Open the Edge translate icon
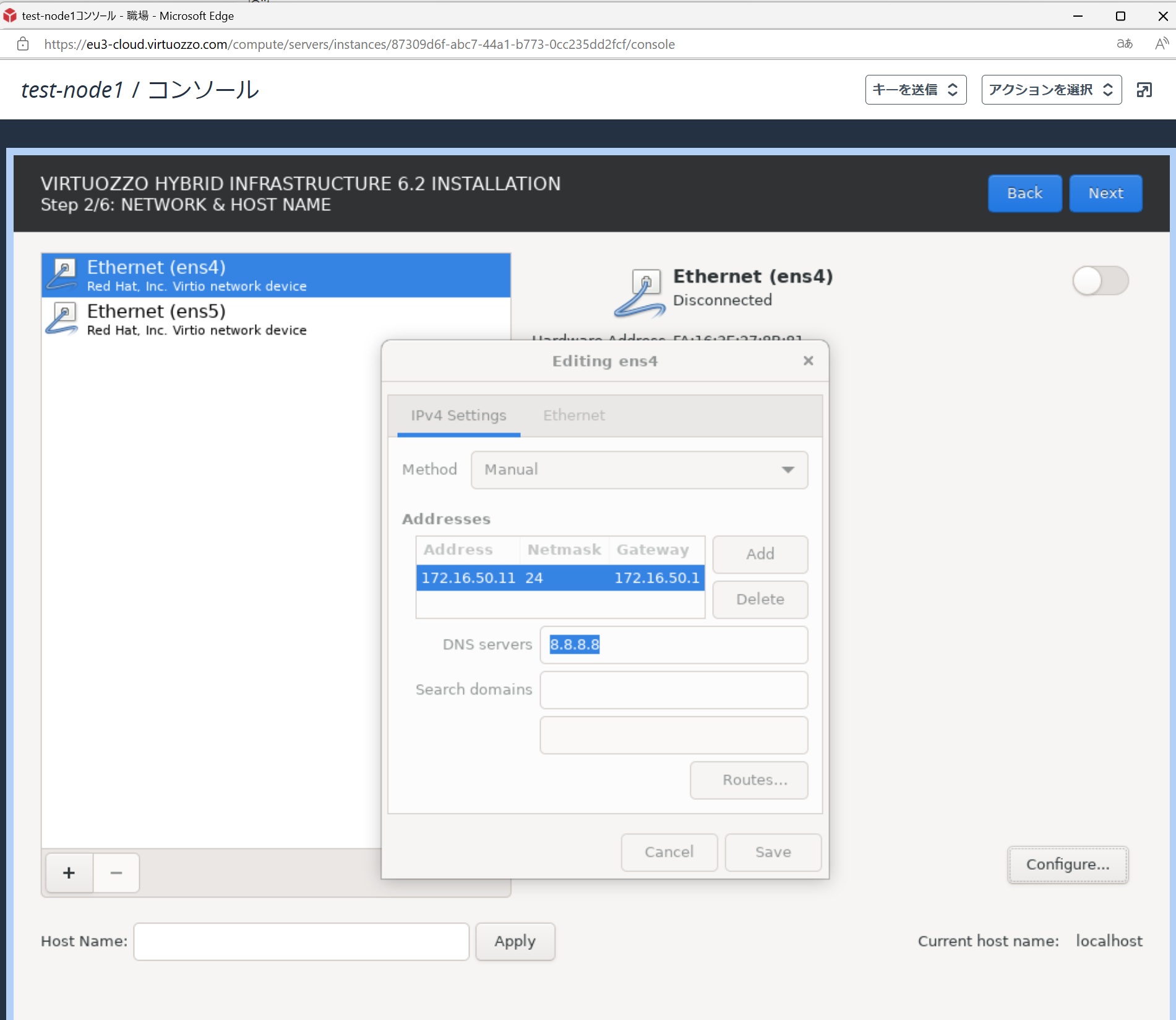The width and height of the screenshot is (1176, 1020). (x=1124, y=44)
